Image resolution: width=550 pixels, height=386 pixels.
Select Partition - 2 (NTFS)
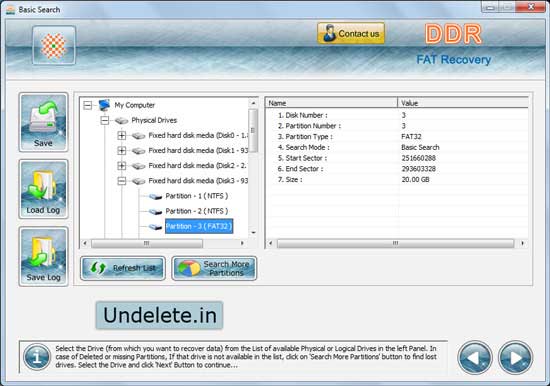(197, 211)
